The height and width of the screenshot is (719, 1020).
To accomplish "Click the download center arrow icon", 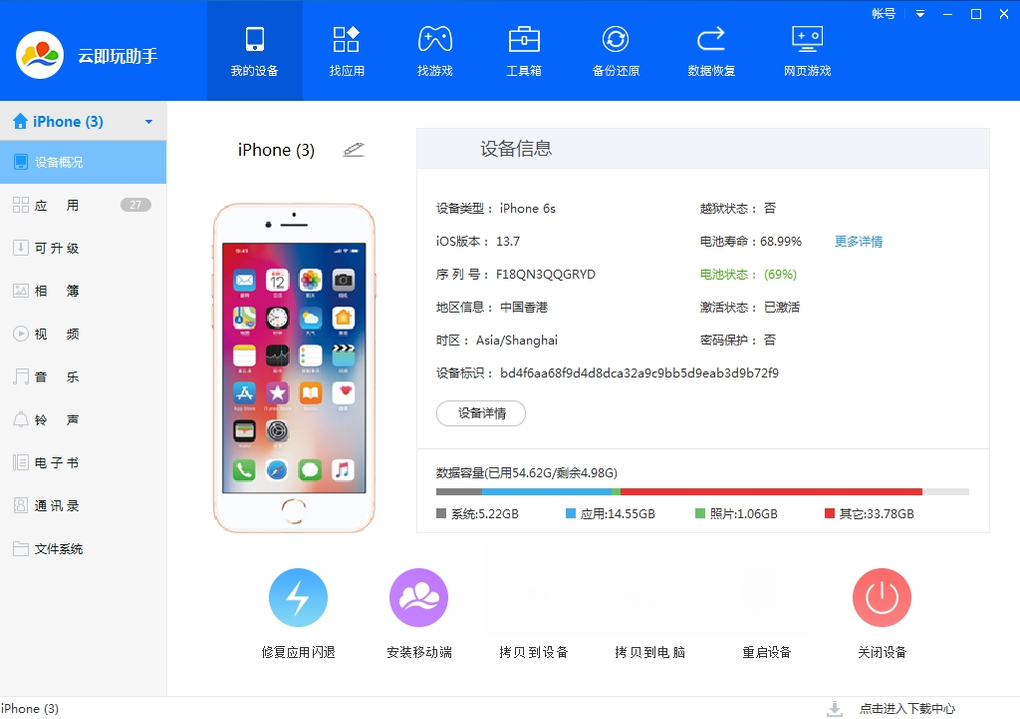I will 835,709.
